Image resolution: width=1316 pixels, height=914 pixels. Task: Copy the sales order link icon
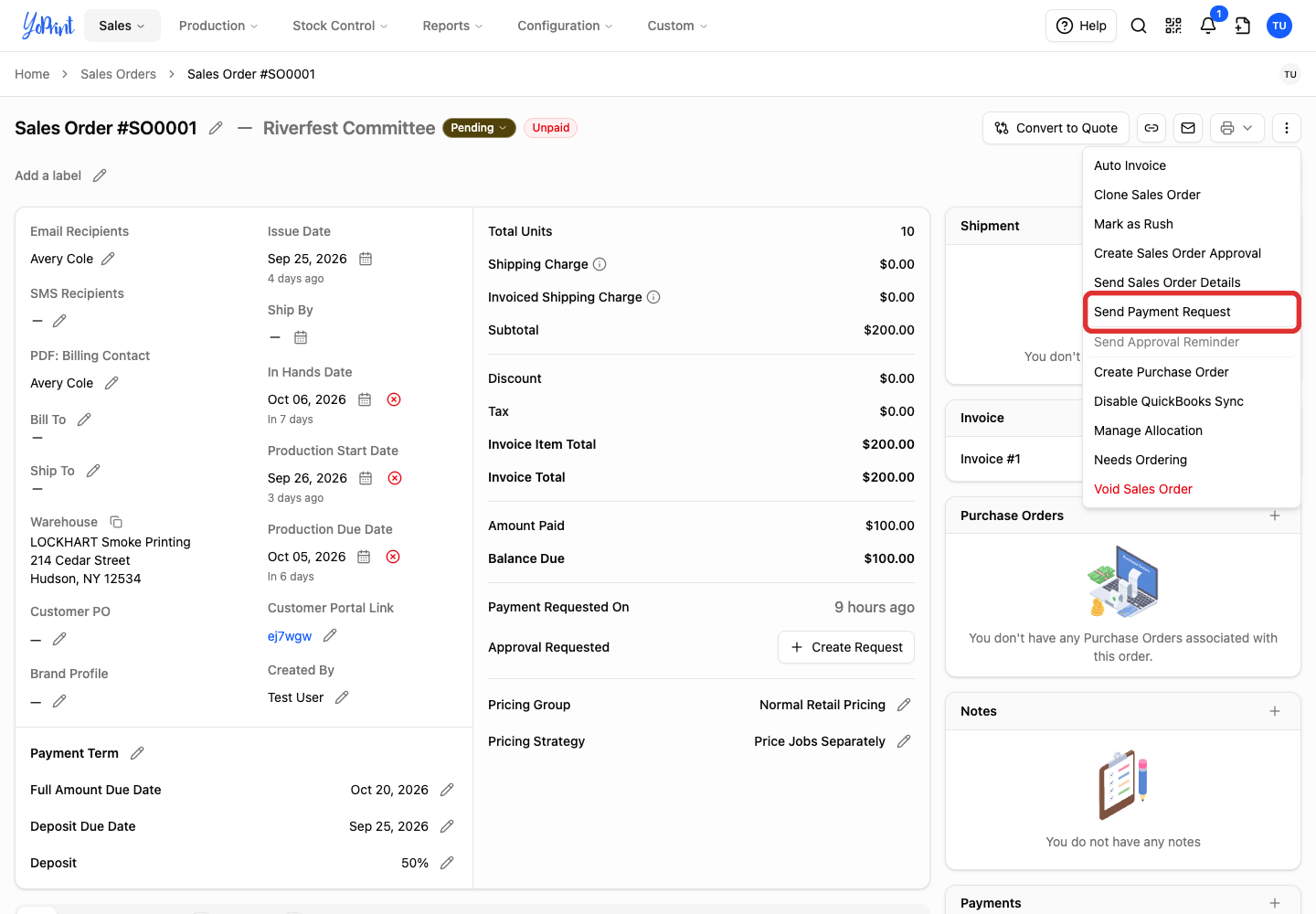pyautogui.click(x=1151, y=128)
